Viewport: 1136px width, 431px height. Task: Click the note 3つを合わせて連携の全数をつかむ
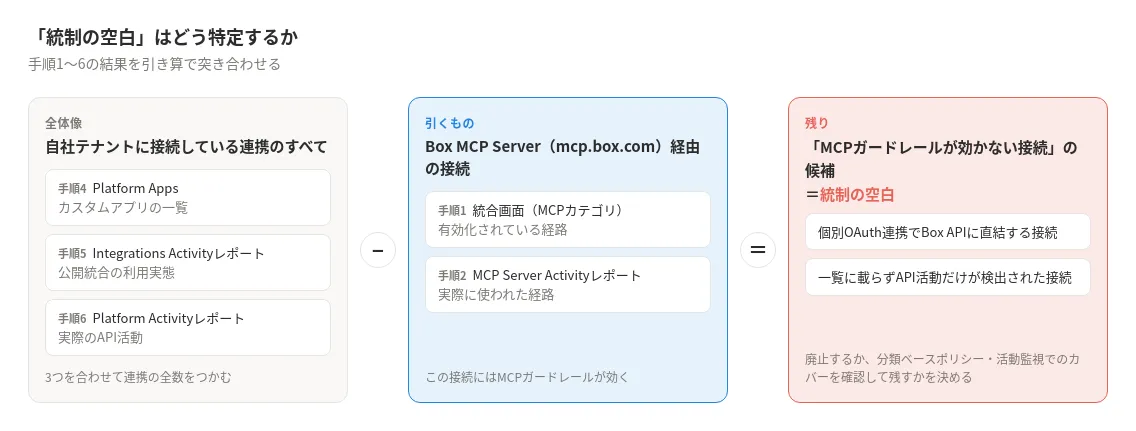click(x=138, y=377)
